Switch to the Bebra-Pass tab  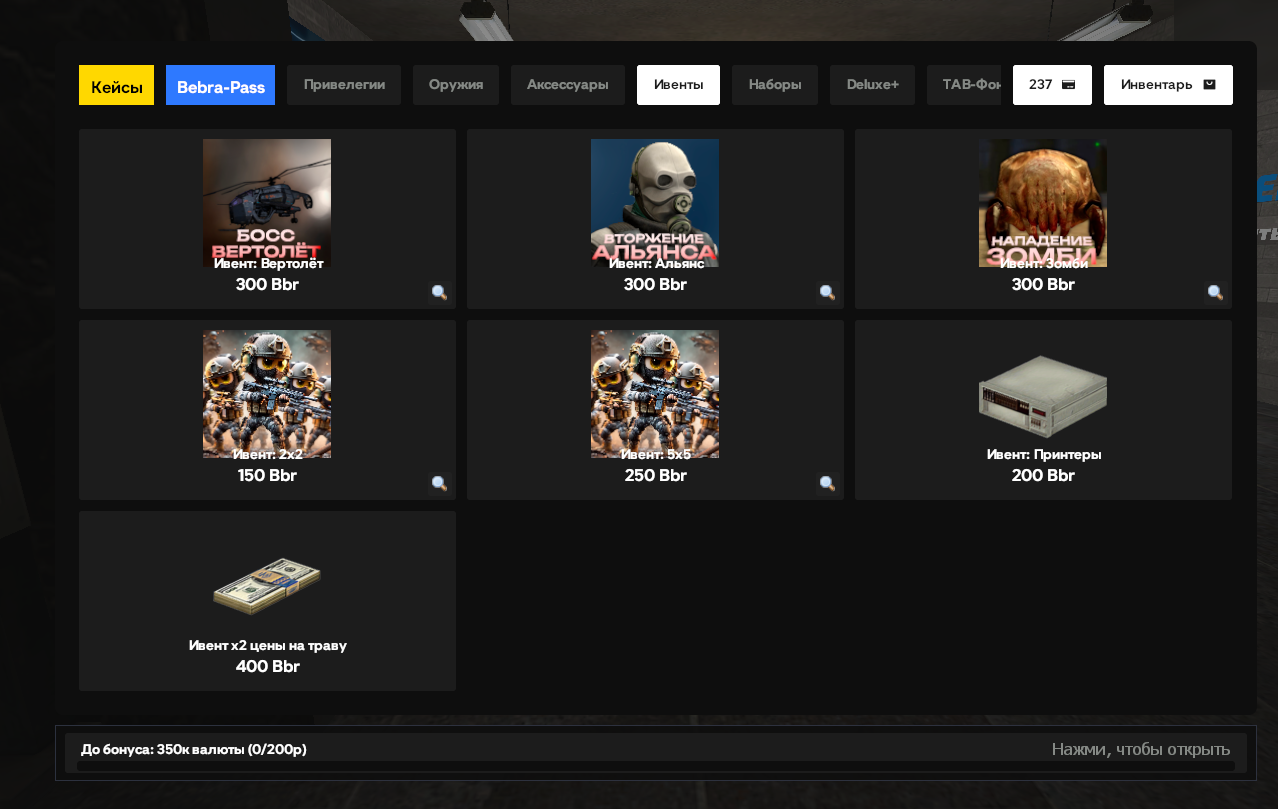pyautogui.click(x=220, y=86)
